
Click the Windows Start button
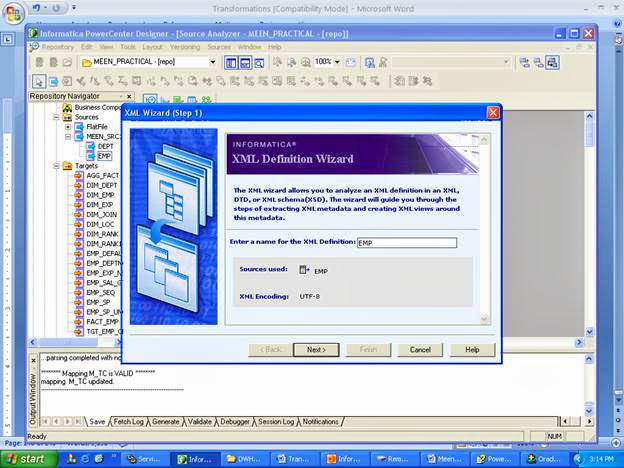point(29,459)
